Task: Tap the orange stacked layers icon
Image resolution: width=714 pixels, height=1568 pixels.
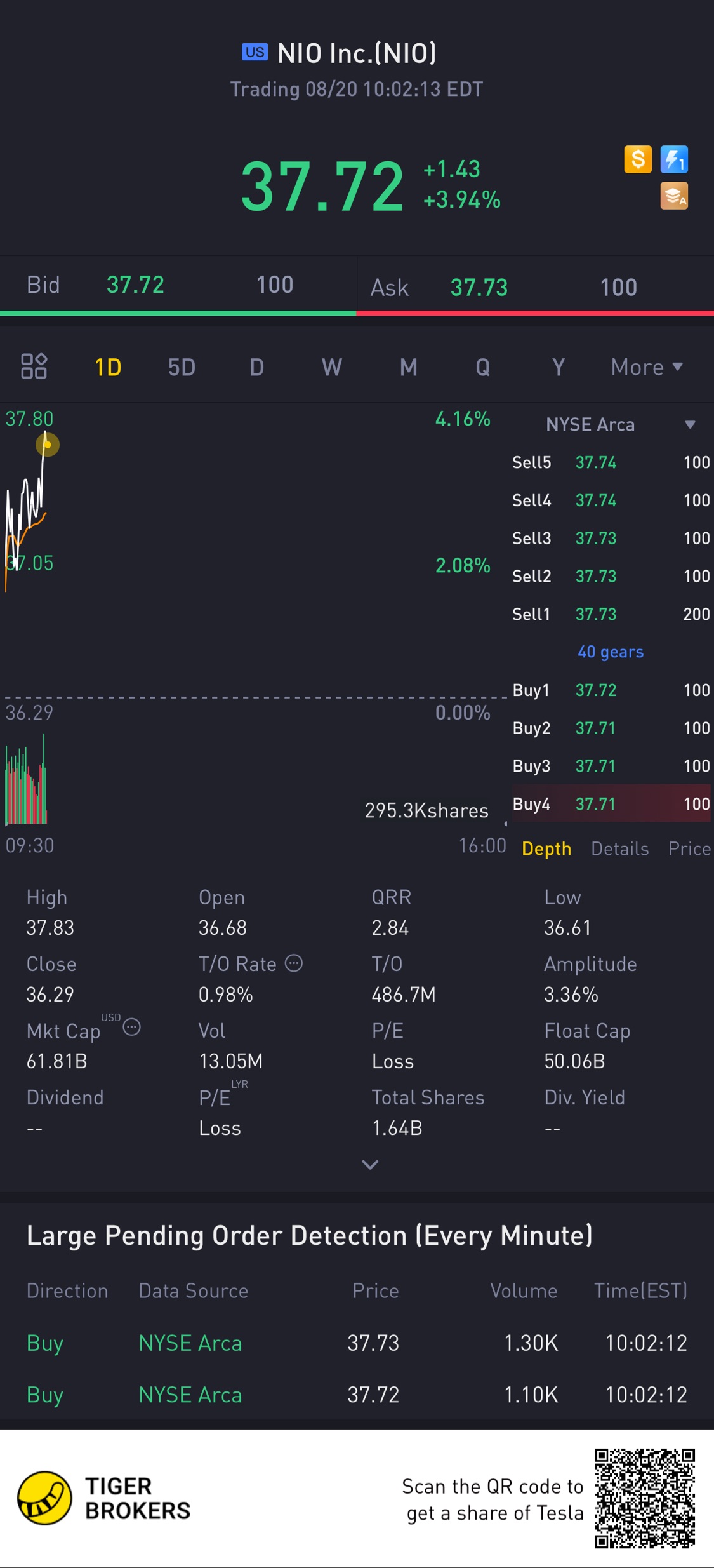Action: 674,196
